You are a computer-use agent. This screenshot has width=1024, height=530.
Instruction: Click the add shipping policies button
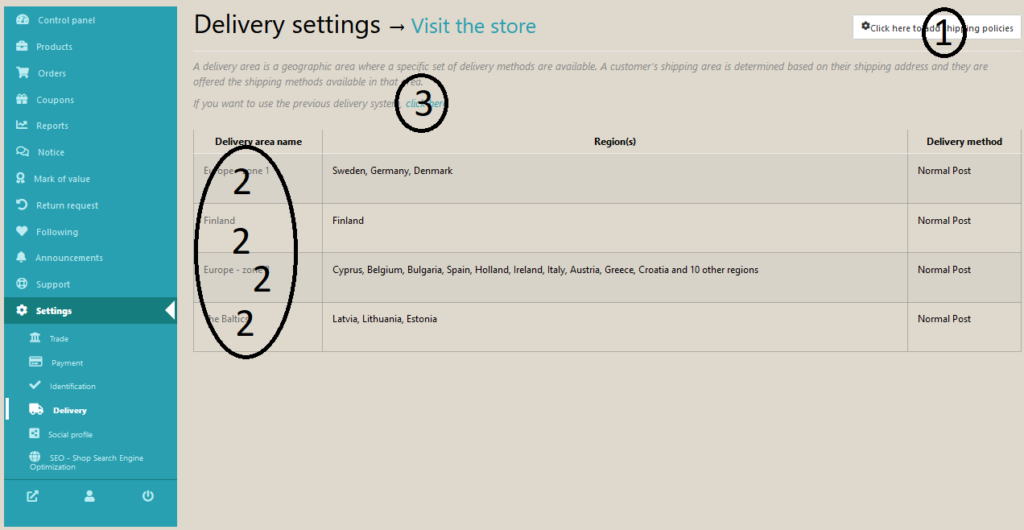(x=937, y=28)
